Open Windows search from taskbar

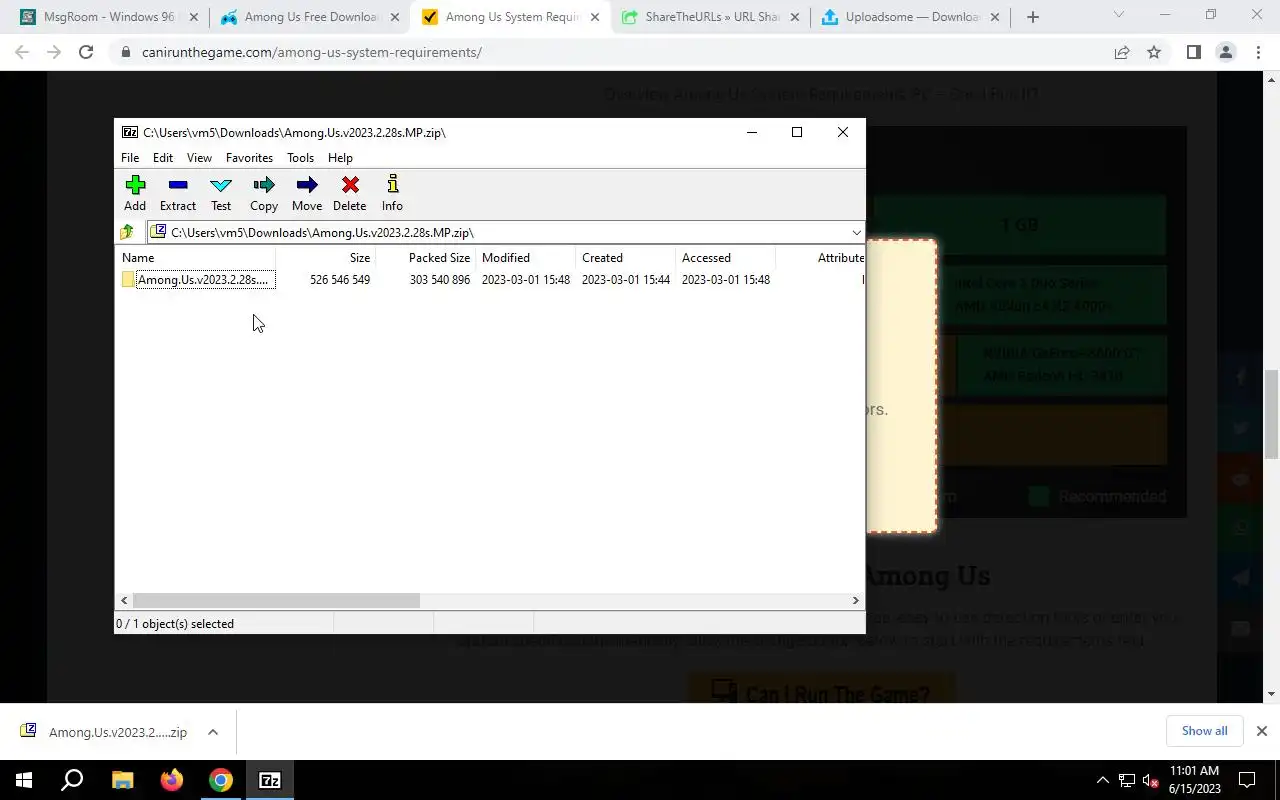click(72, 780)
